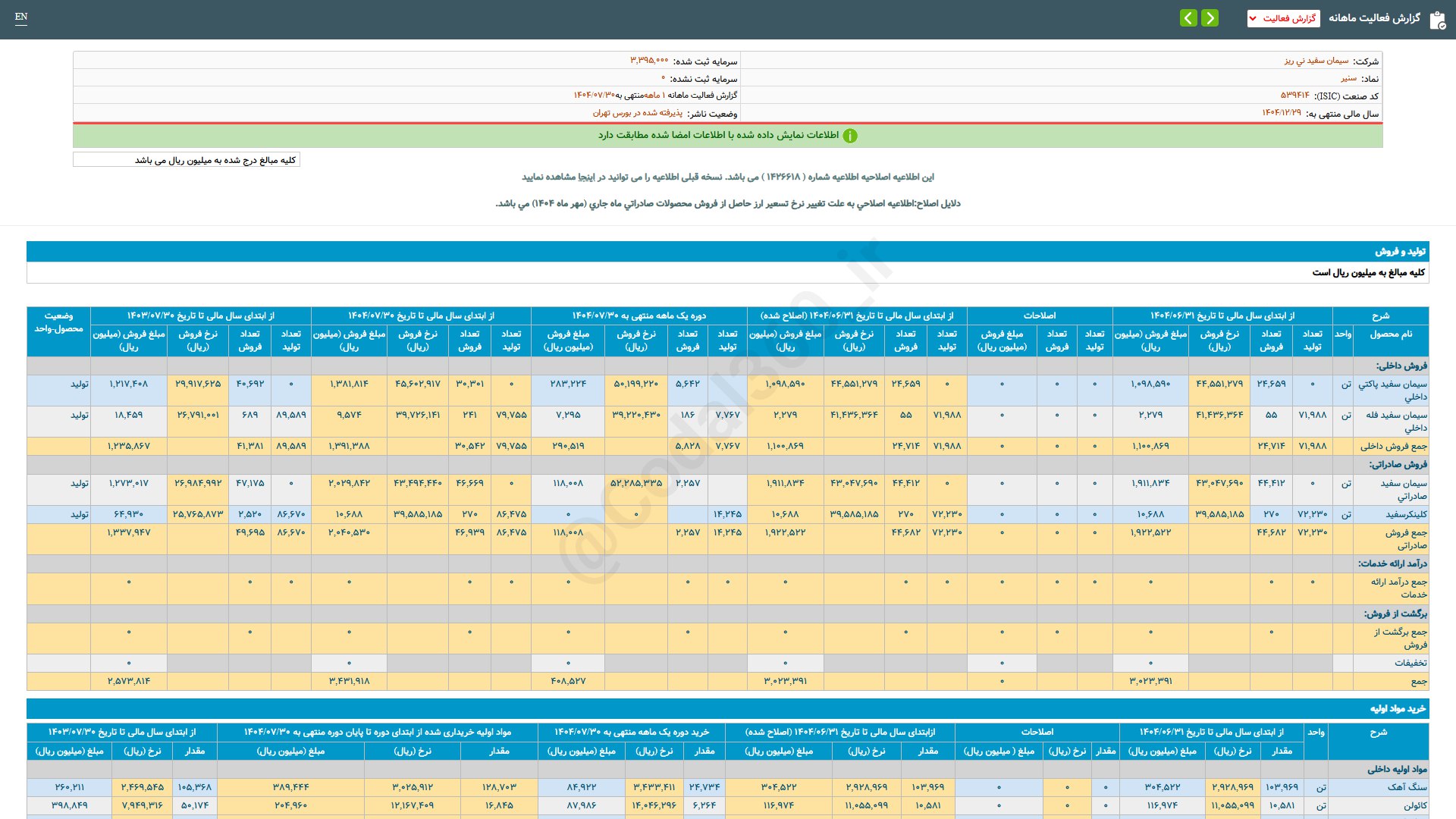Screen dimensions: 1456x819
Task: Open company link سیمان سفید نی ریز
Action: (x=1316, y=61)
